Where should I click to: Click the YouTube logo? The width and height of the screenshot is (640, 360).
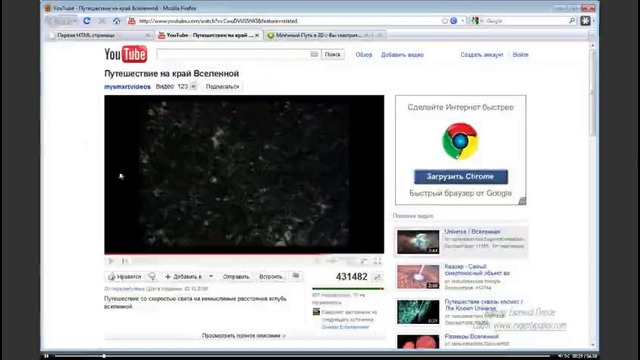[x=125, y=54]
